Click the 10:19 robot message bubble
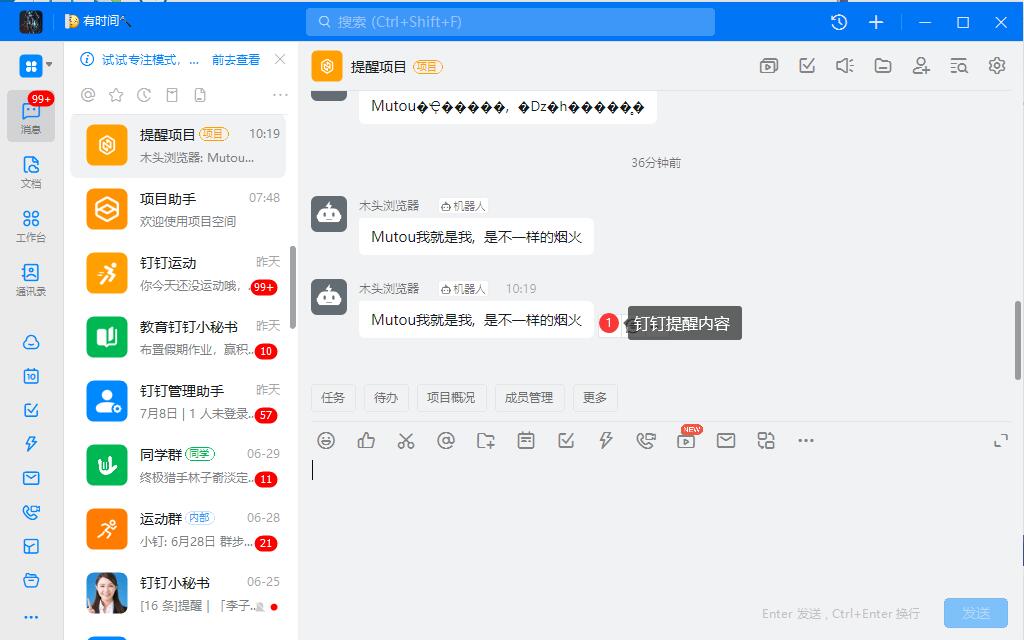The width and height of the screenshot is (1024, 640). [476, 320]
